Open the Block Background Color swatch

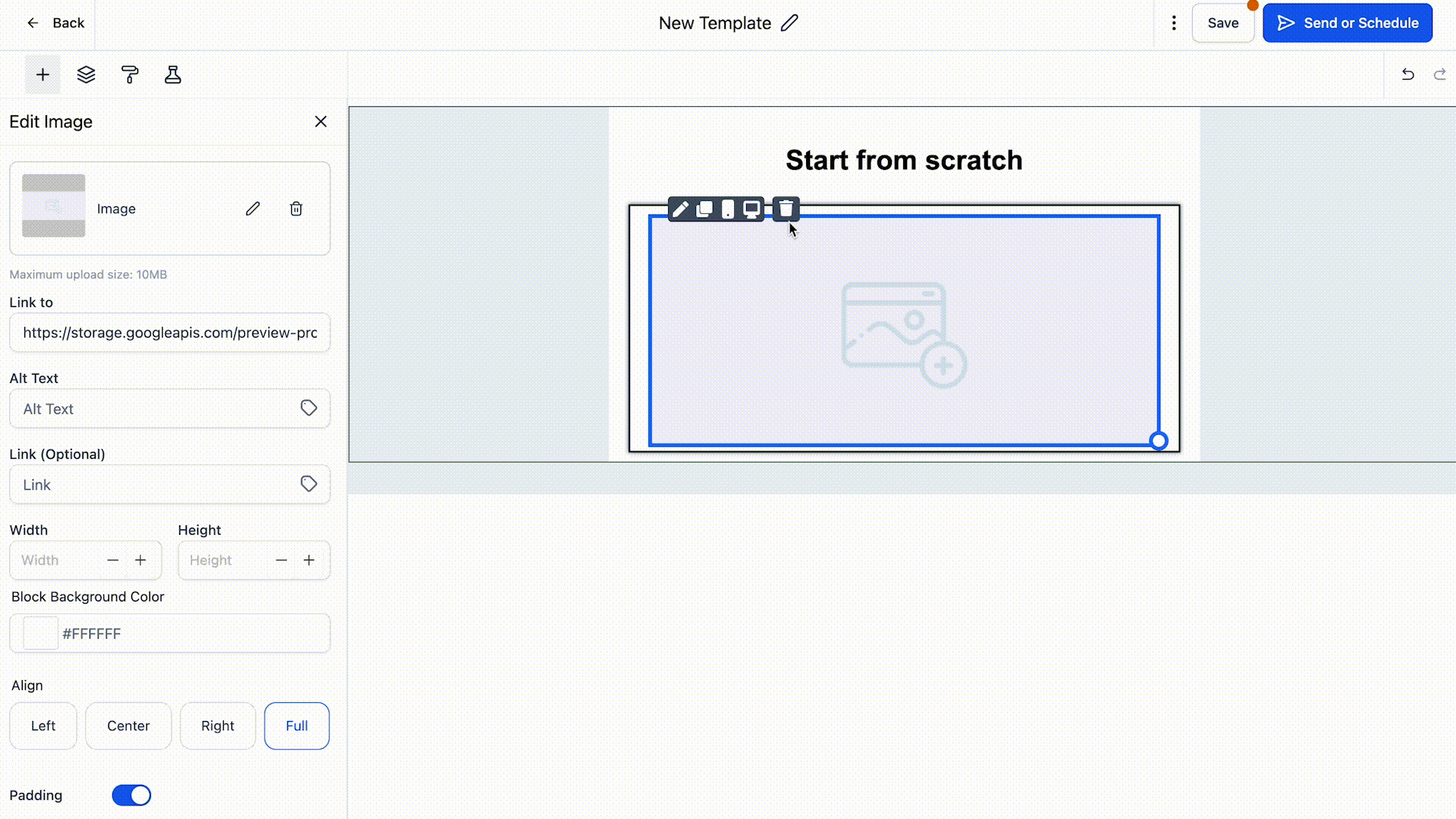[x=40, y=633]
